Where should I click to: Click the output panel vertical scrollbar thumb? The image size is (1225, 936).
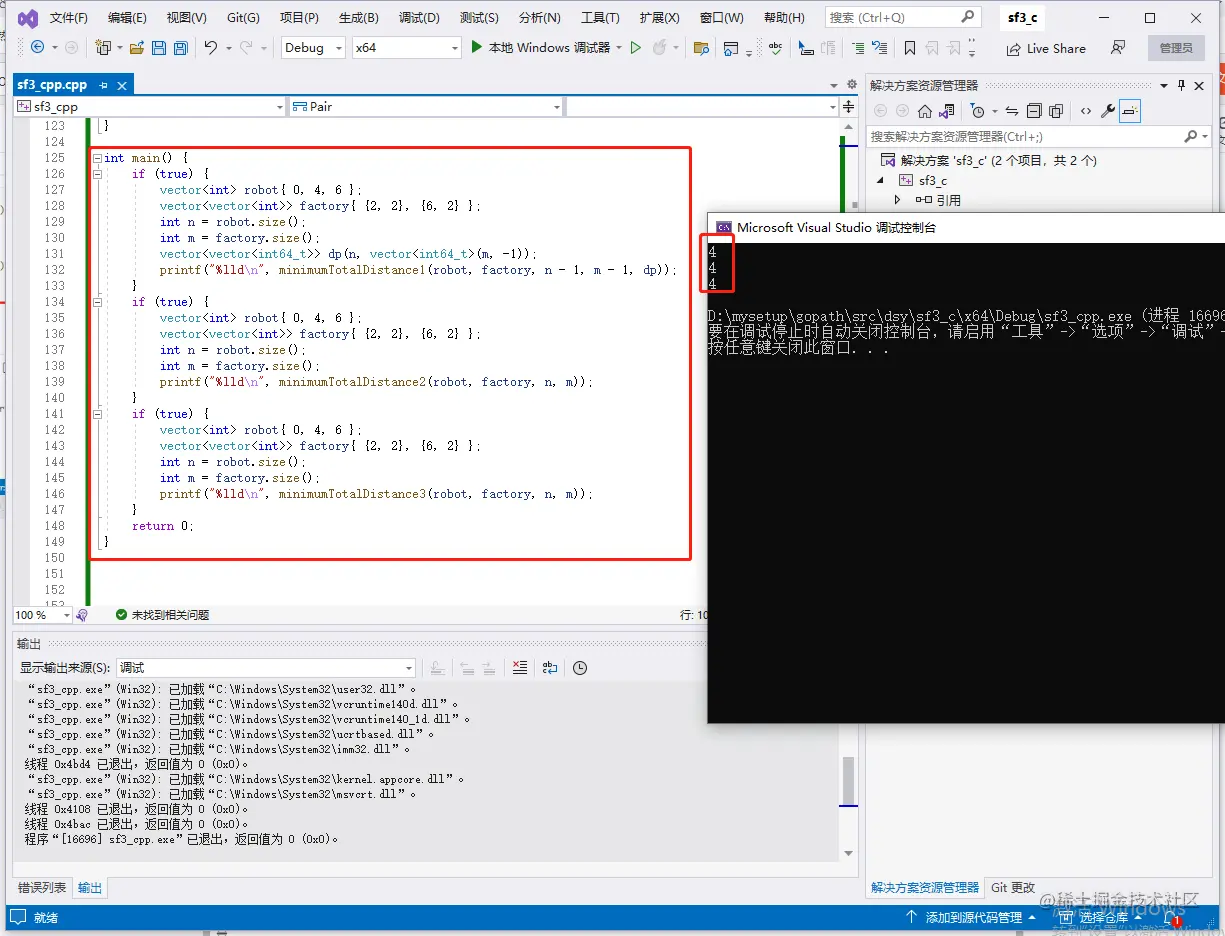[x=848, y=781]
